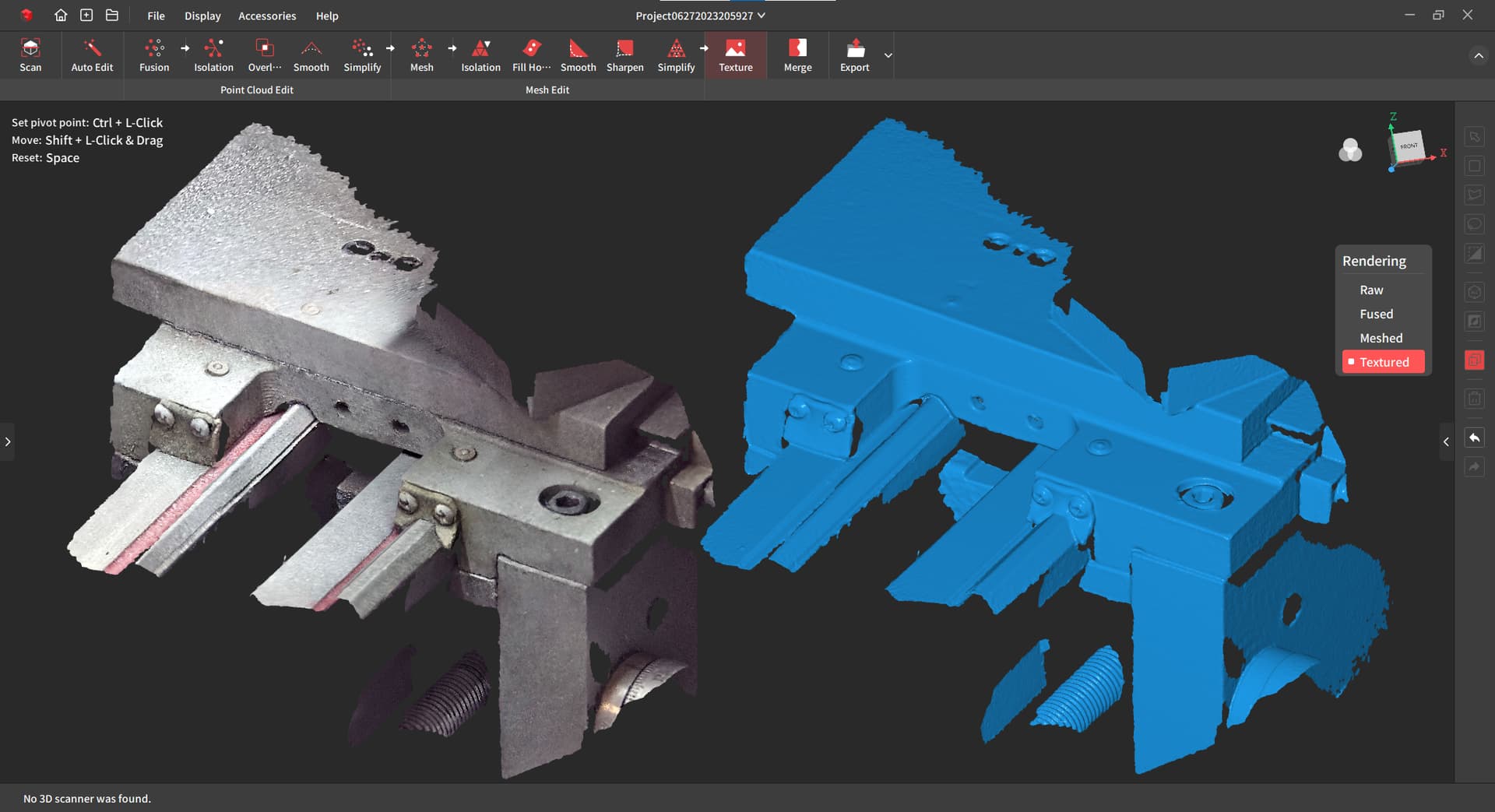Image resolution: width=1495 pixels, height=812 pixels.
Task: Select the Fused rendering option
Action: coord(1376,314)
